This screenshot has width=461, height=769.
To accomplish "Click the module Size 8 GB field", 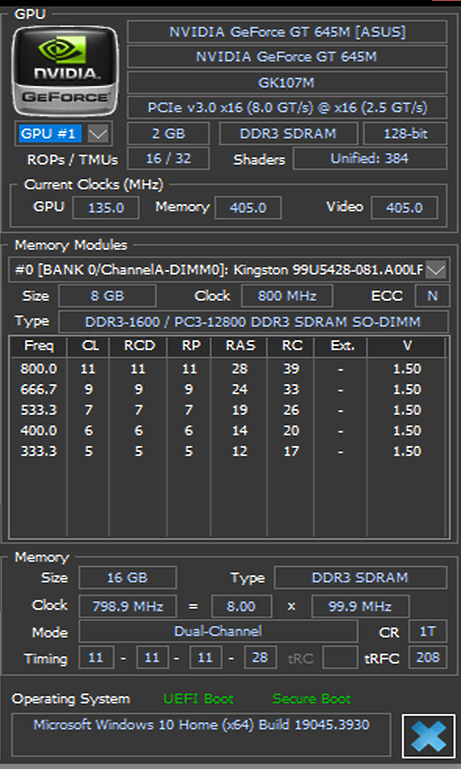I will 107,296.
